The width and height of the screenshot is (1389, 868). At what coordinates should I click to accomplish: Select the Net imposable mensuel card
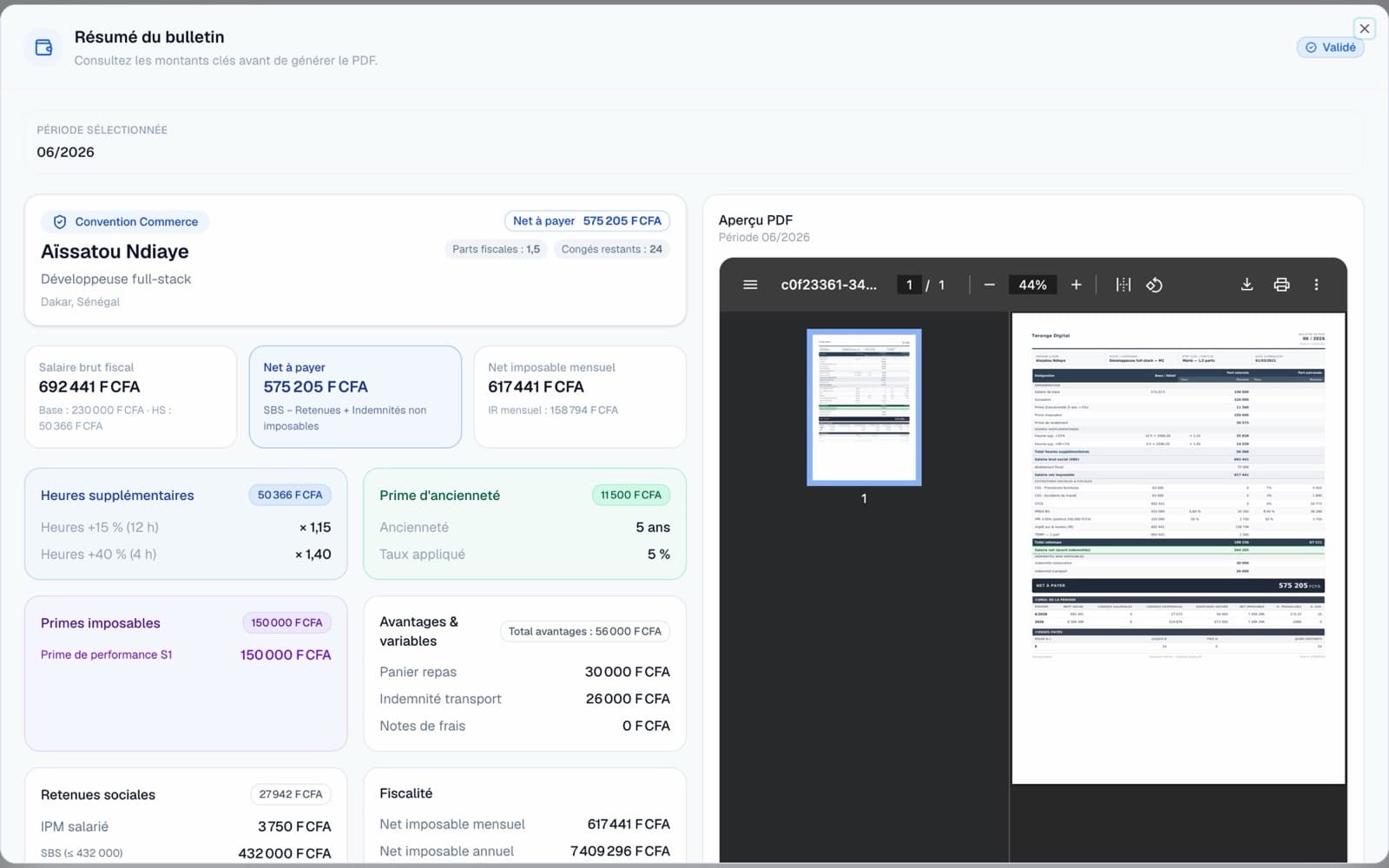pos(580,397)
